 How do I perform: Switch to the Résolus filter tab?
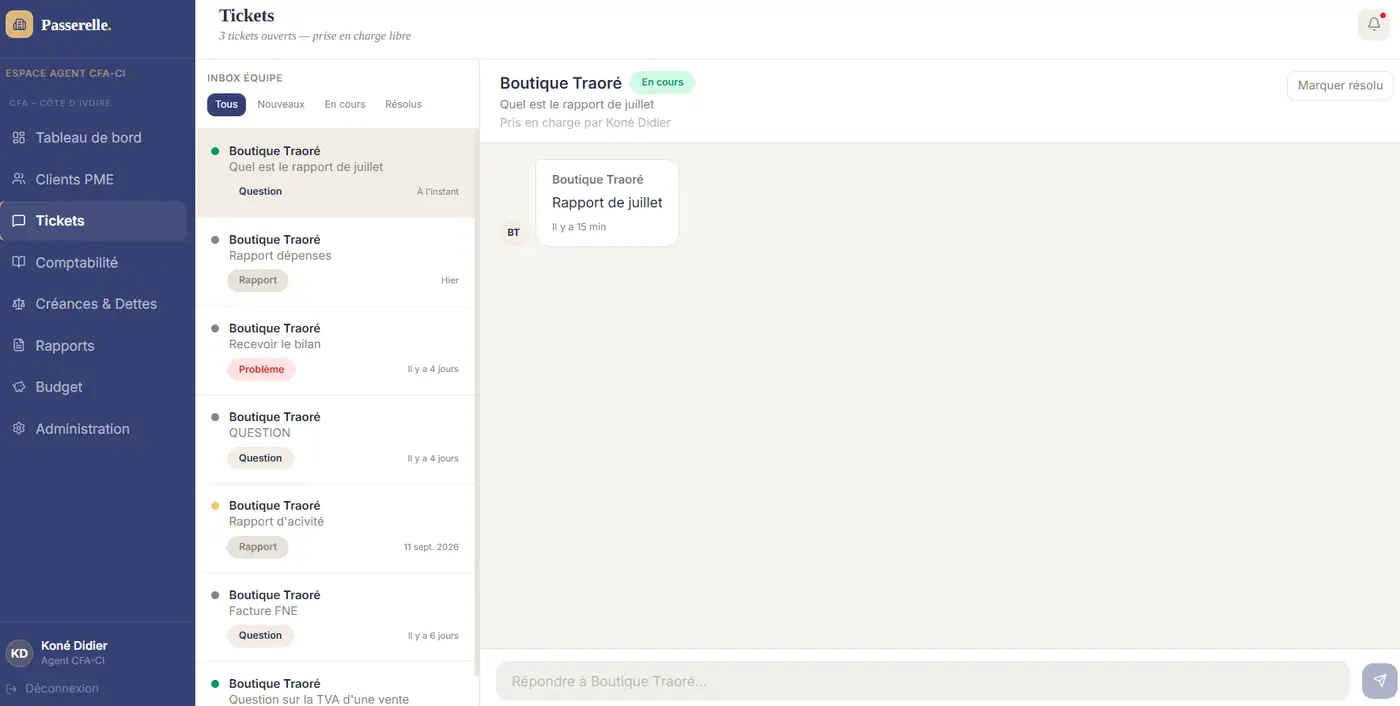[404, 104]
